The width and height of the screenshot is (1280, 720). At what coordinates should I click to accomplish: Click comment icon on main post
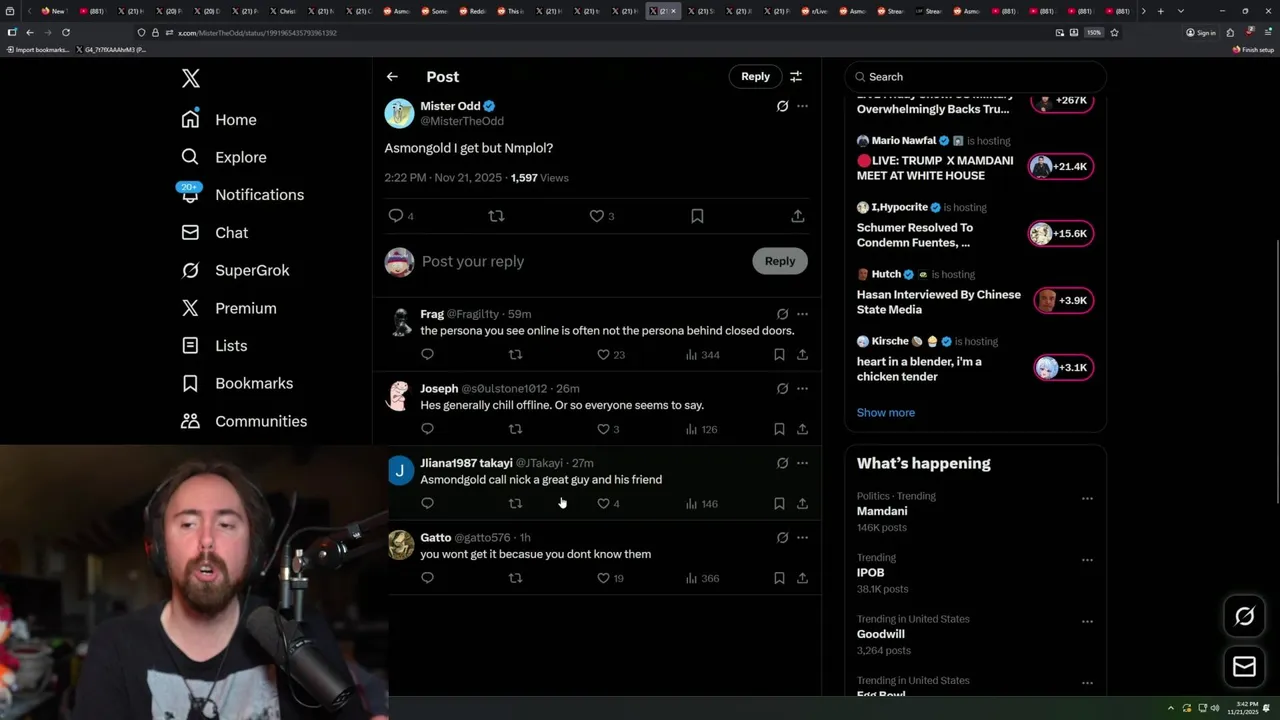click(396, 216)
